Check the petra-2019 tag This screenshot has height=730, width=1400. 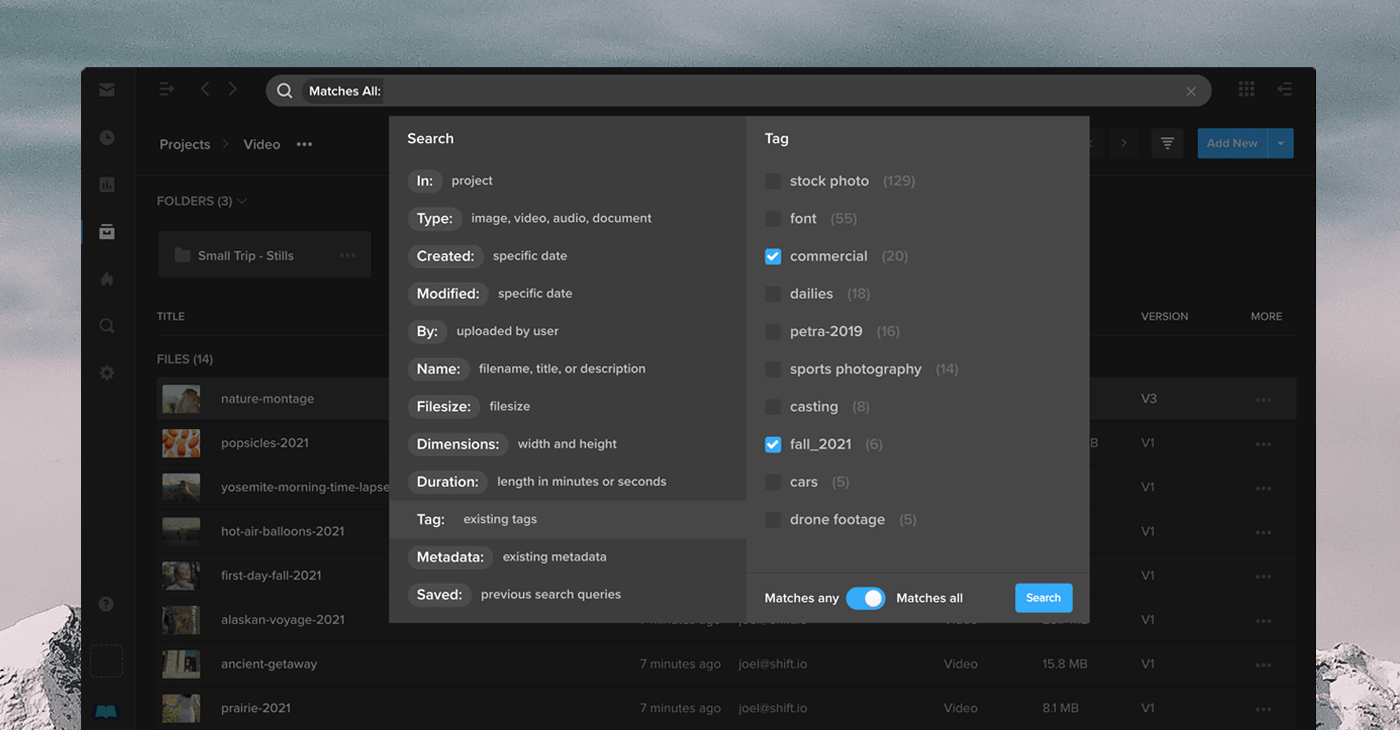773,331
